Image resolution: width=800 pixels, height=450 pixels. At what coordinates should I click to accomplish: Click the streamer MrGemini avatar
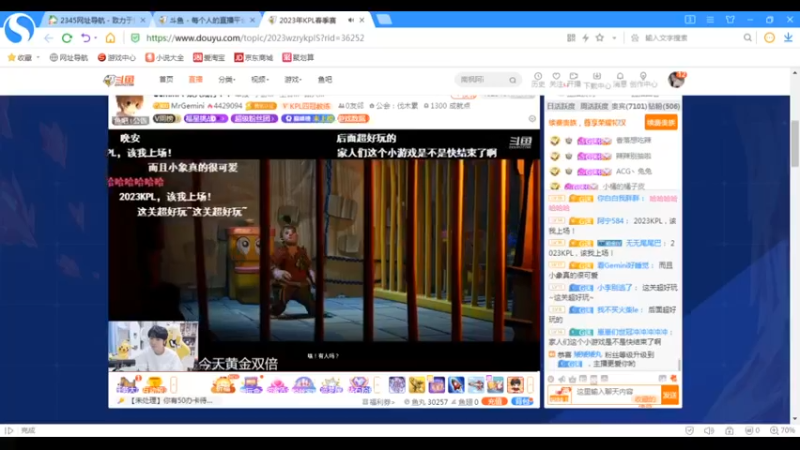pyautogui.click(x=131, y=107)
